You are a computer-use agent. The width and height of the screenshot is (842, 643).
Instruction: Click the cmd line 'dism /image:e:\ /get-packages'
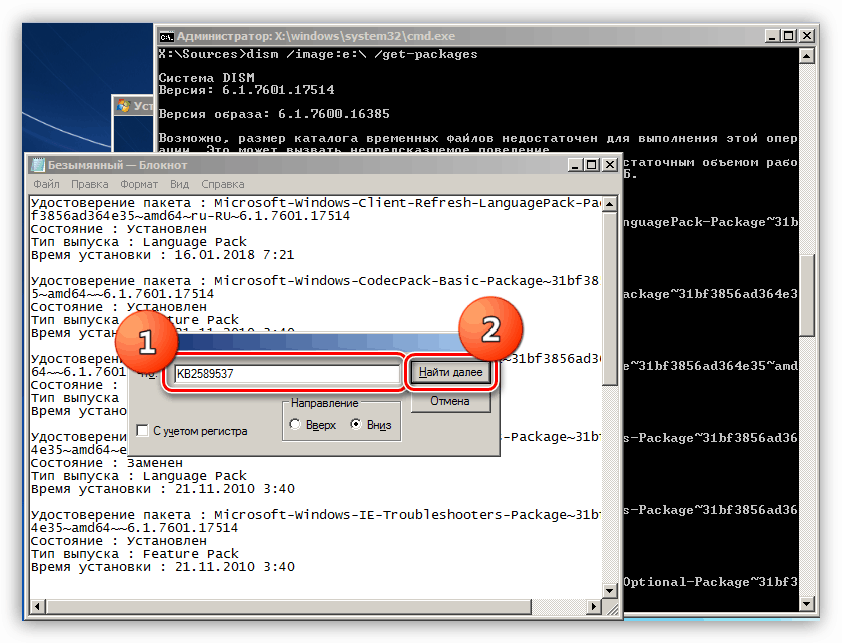362,54
